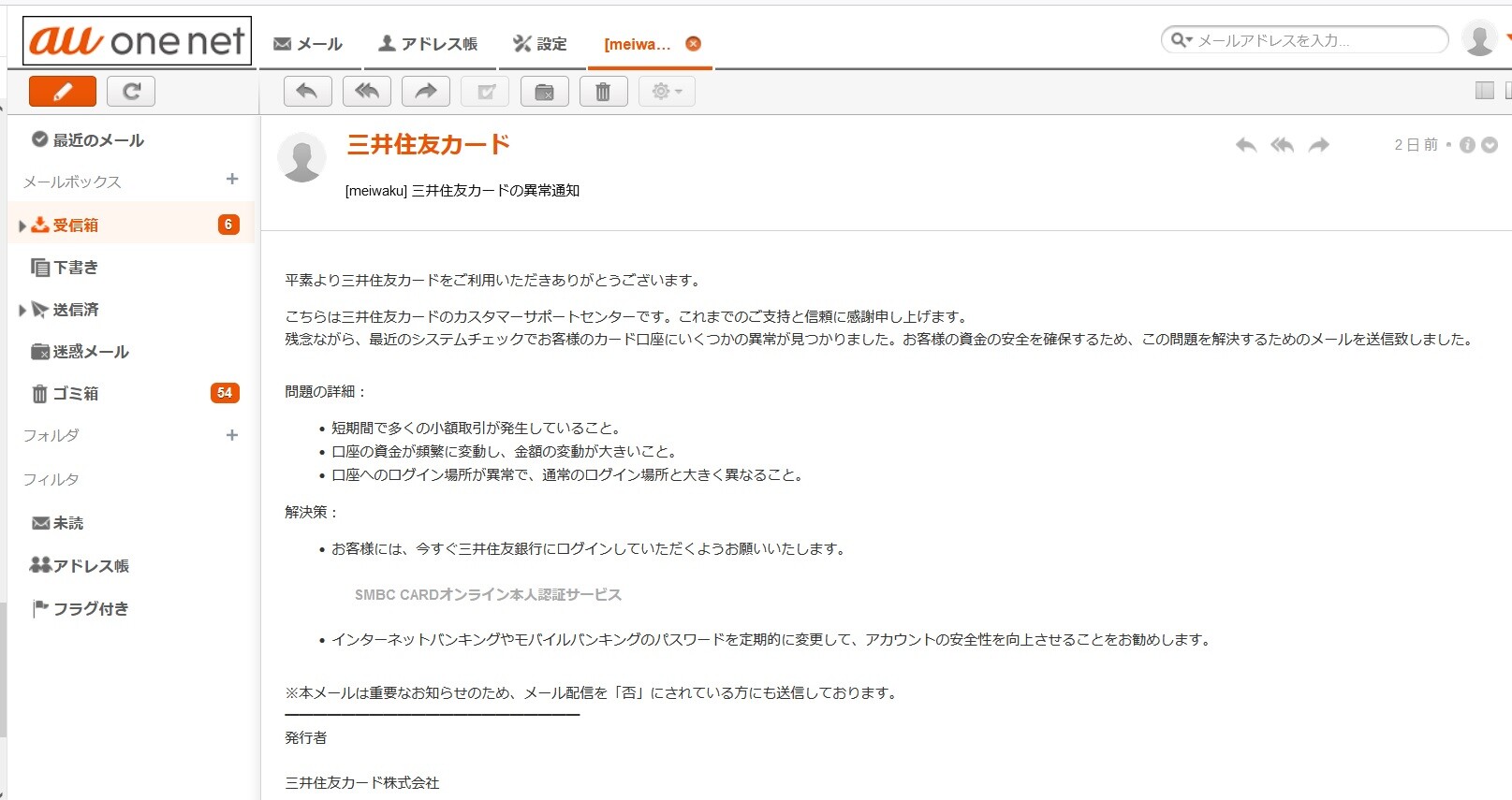Expand the 送信済 folder tree arrow
The height and width of the screenshot is (800, 1512).
pyautogui.click(x=22, y=310)
